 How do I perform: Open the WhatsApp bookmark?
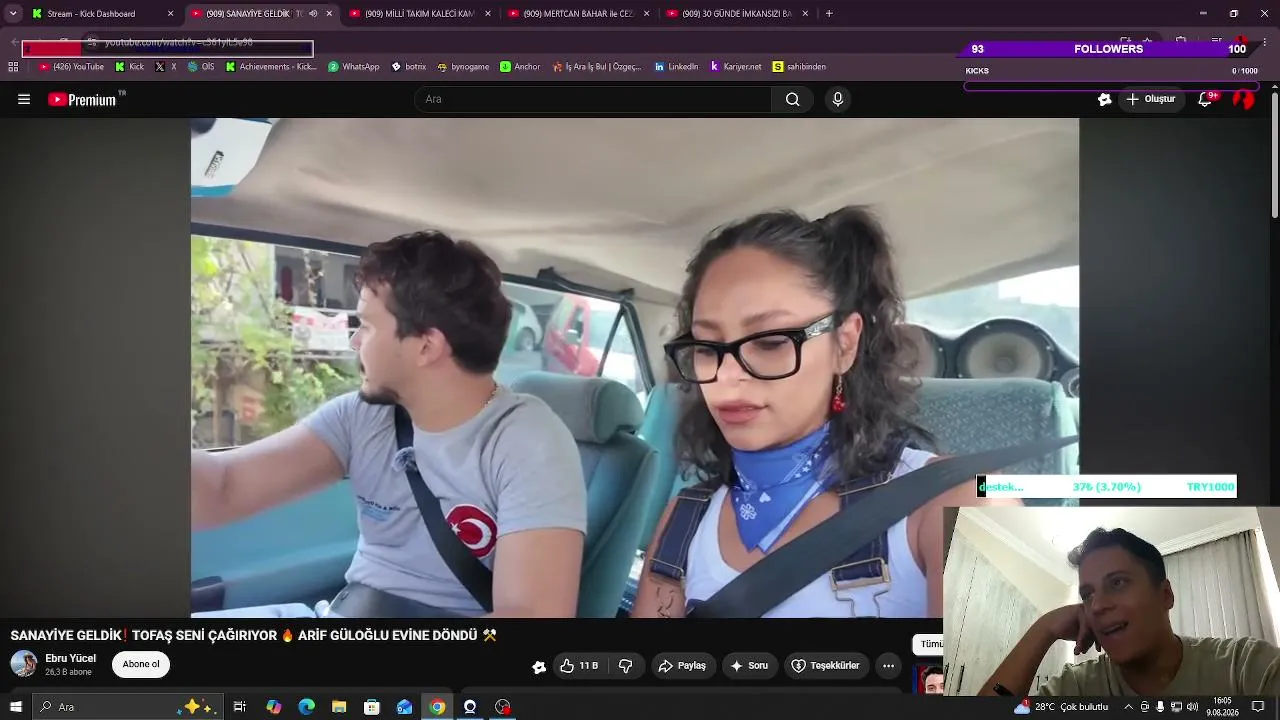coord(354,67)
